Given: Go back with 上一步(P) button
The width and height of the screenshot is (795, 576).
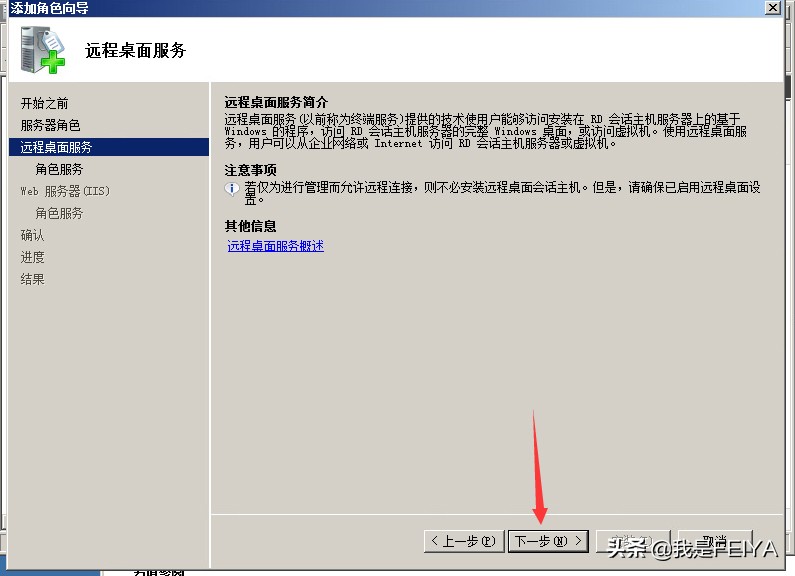Looking at the screenshot, I should [463, 541].
